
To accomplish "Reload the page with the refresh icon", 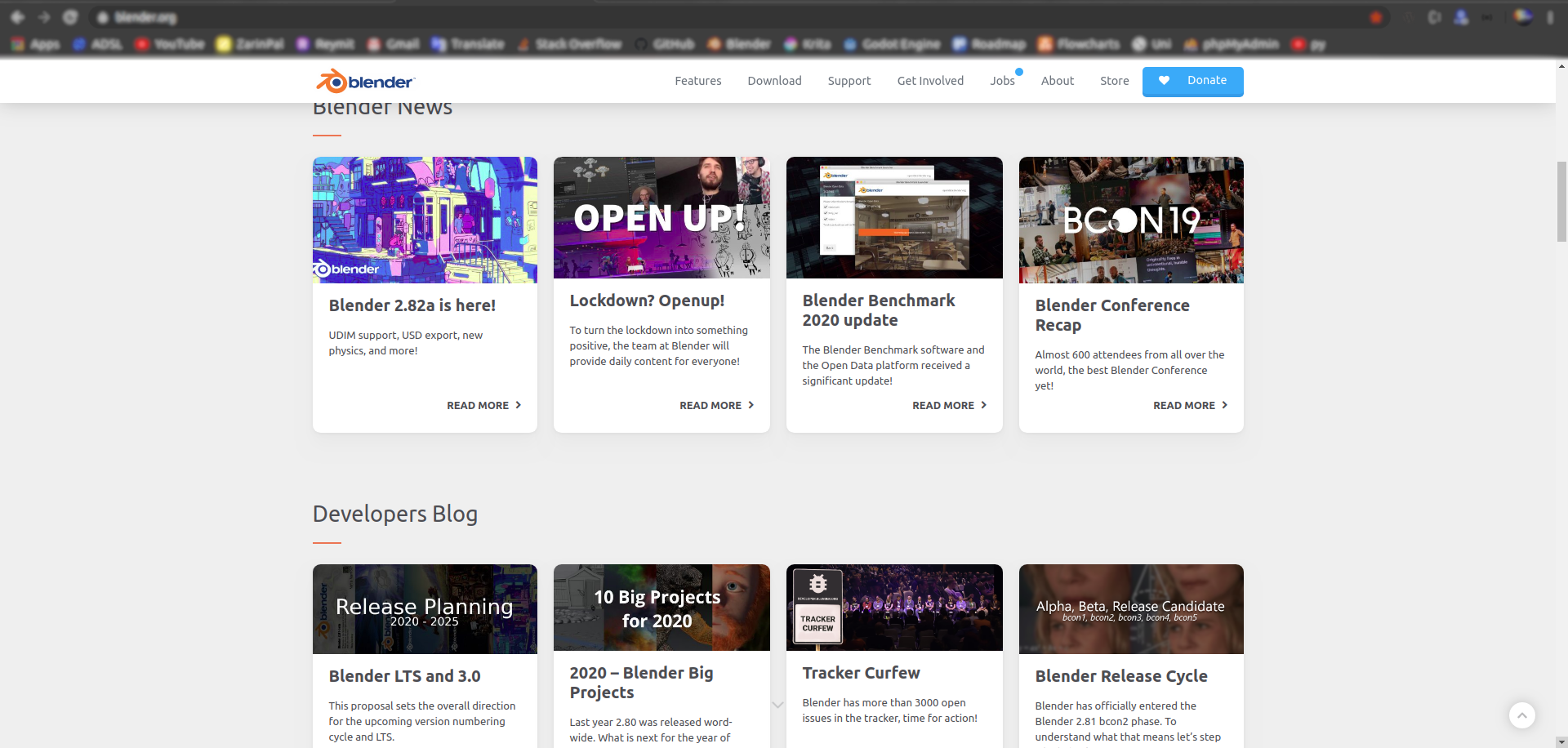I will point(70,17).
